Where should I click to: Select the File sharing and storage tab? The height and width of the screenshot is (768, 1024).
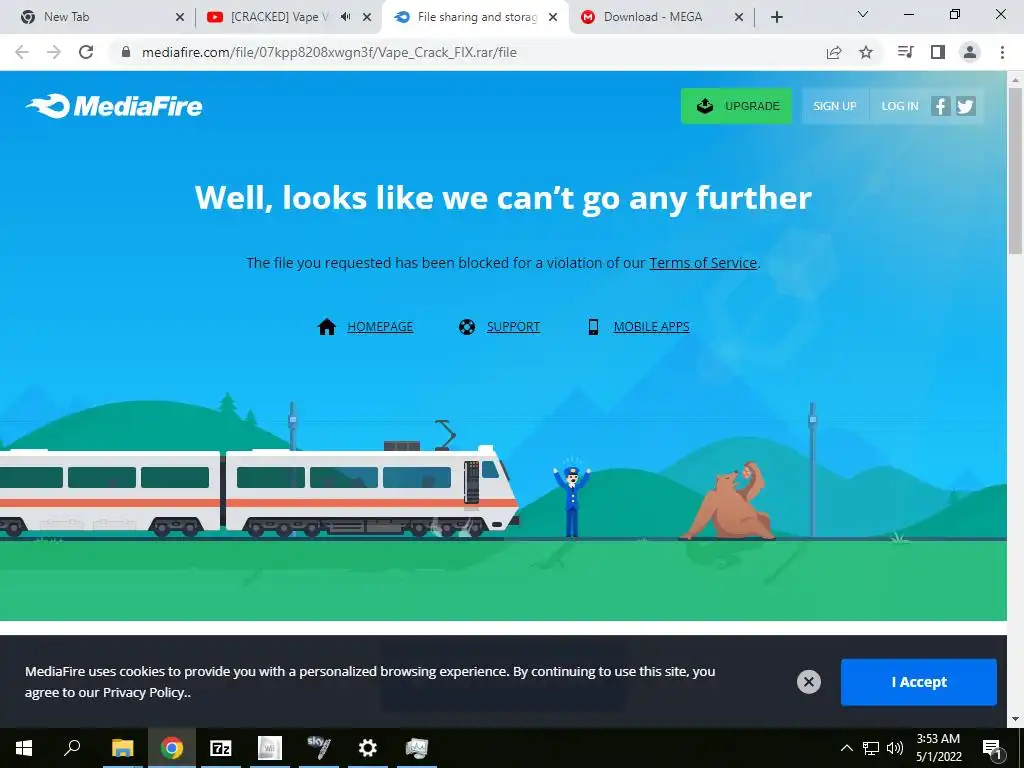[x=476, y=17]
